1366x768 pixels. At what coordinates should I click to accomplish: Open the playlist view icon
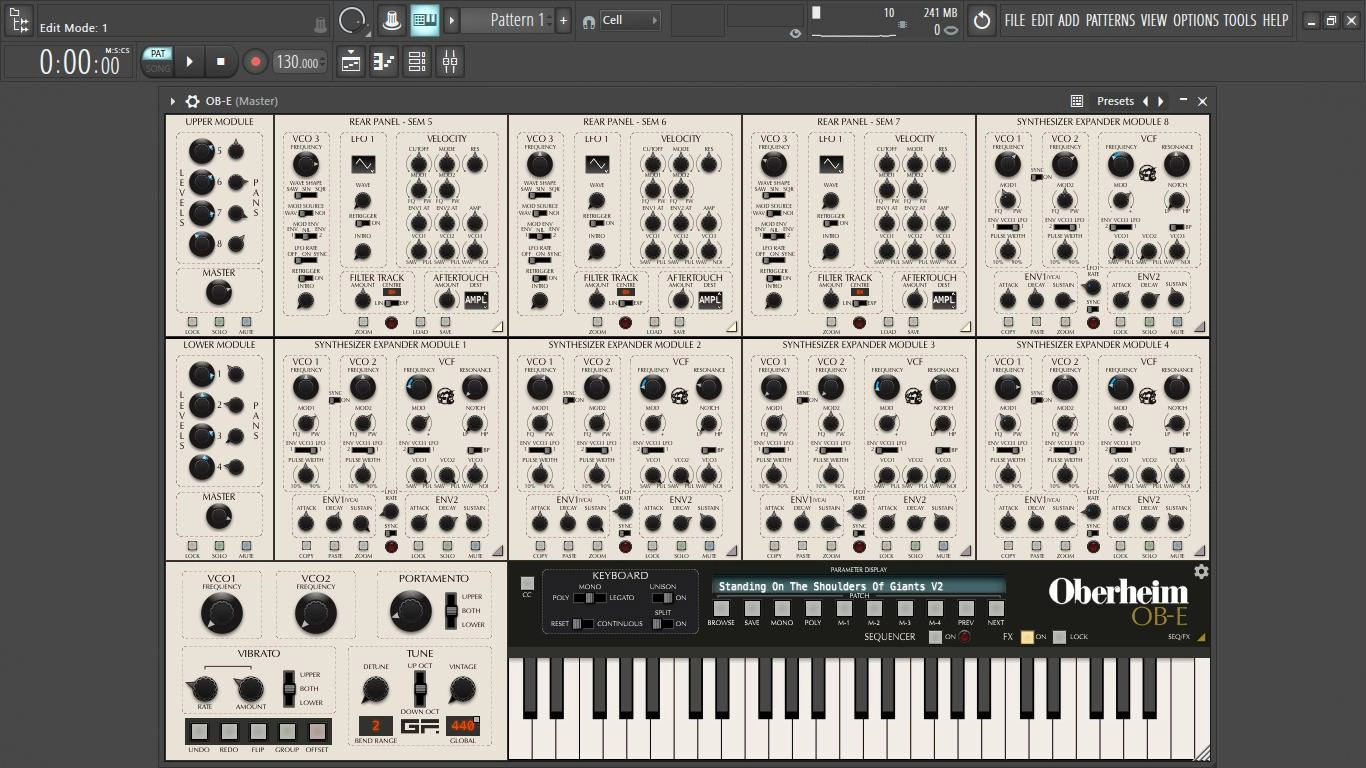[351, 62]
